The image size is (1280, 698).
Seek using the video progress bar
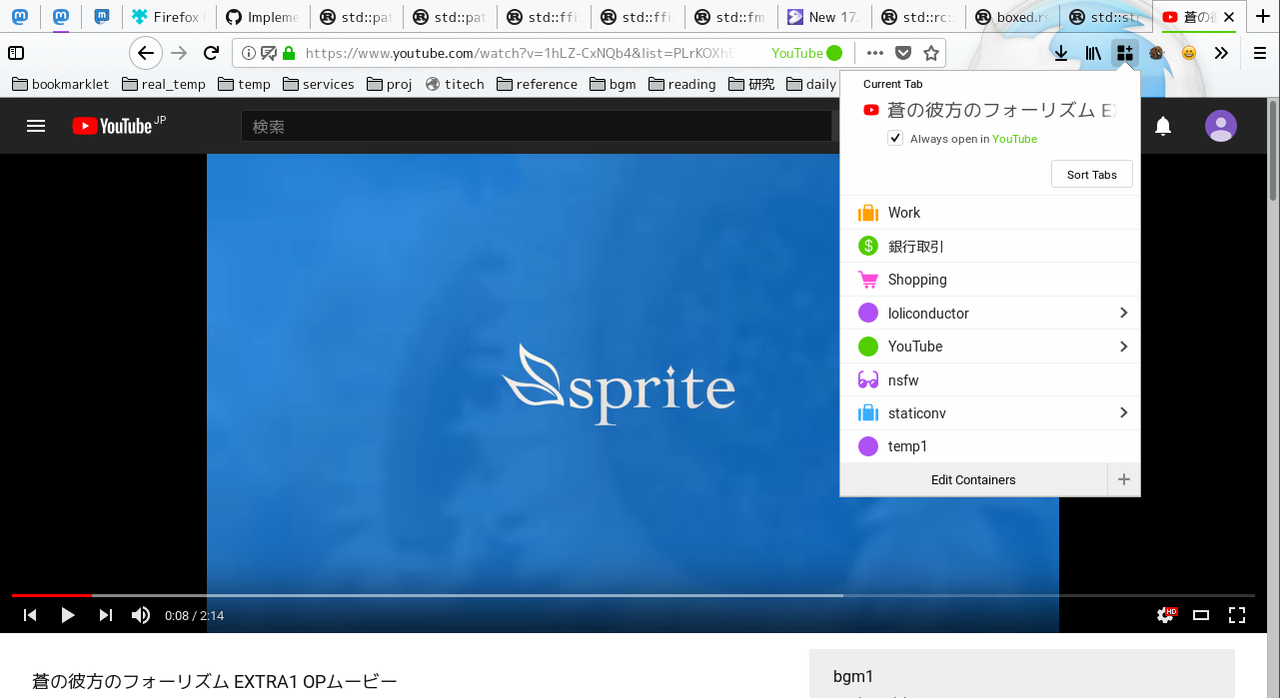coord(633,595)
